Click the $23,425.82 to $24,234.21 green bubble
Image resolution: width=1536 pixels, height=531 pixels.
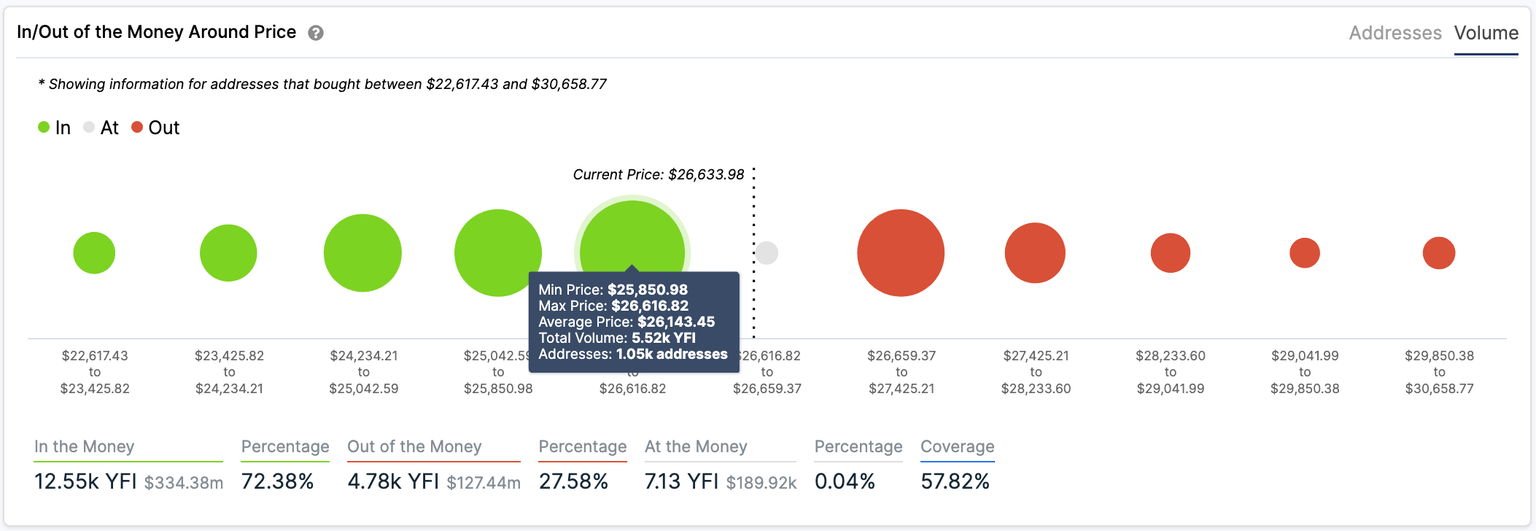click(229, 253)
